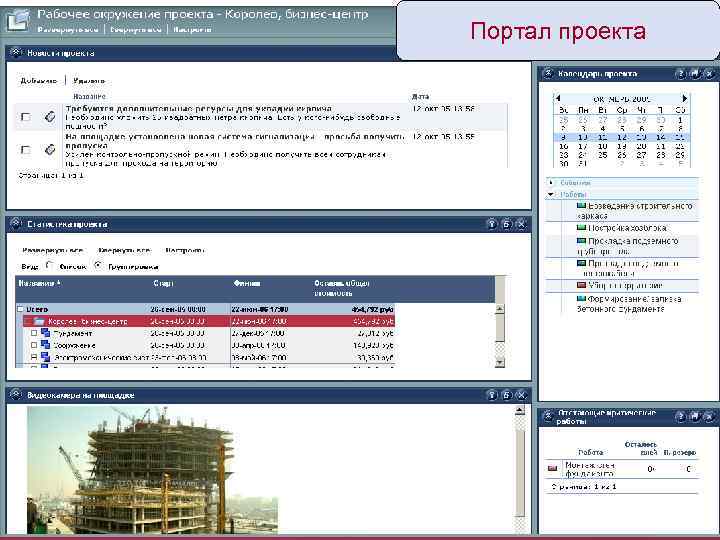The width and height of the screenshot is (720, 540).
Task: Select date 4 in the project calendar
Action: pyautogui.click(x=602, y=129)
